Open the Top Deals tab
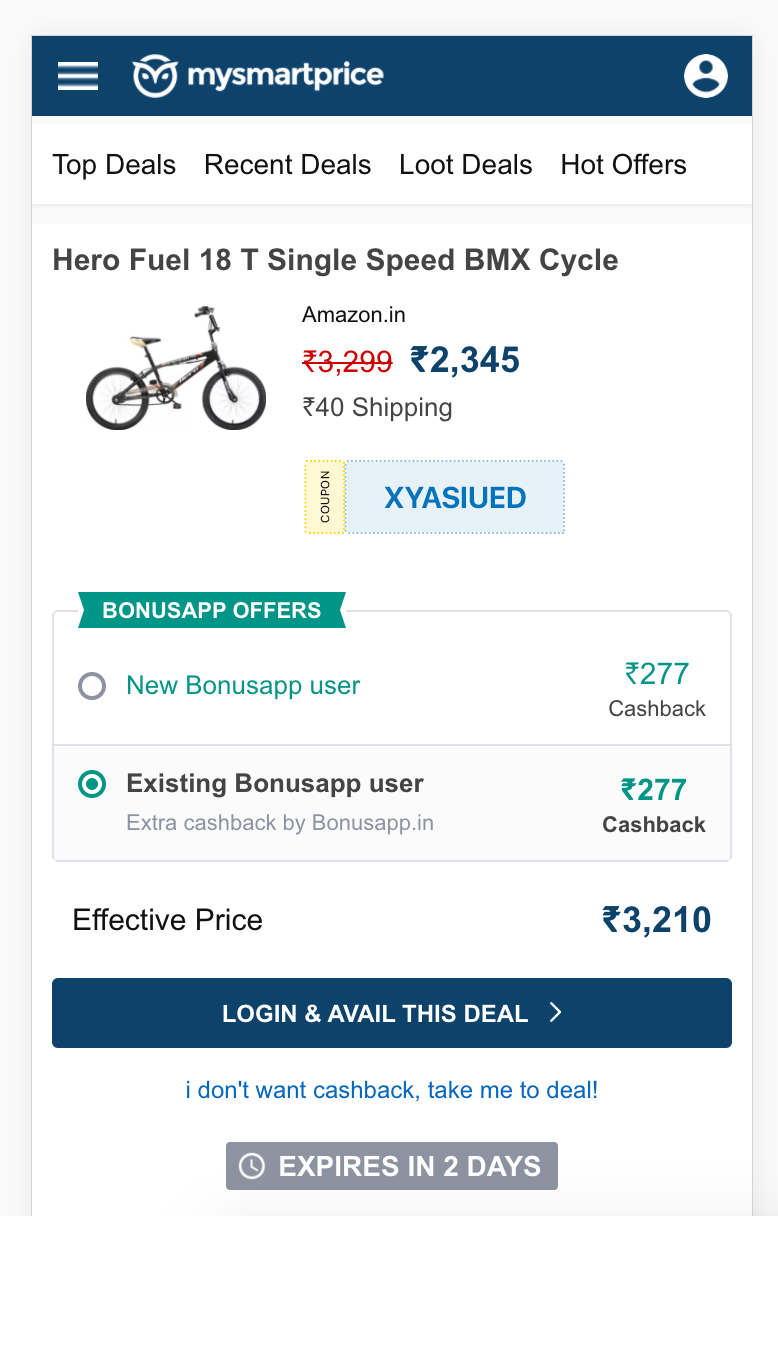Image resolution: width=778 pixels, height=1350 pixels. point(114,165)
